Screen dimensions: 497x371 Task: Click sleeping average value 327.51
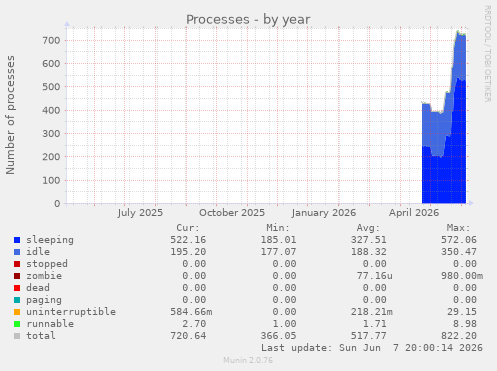pos(369,240)
